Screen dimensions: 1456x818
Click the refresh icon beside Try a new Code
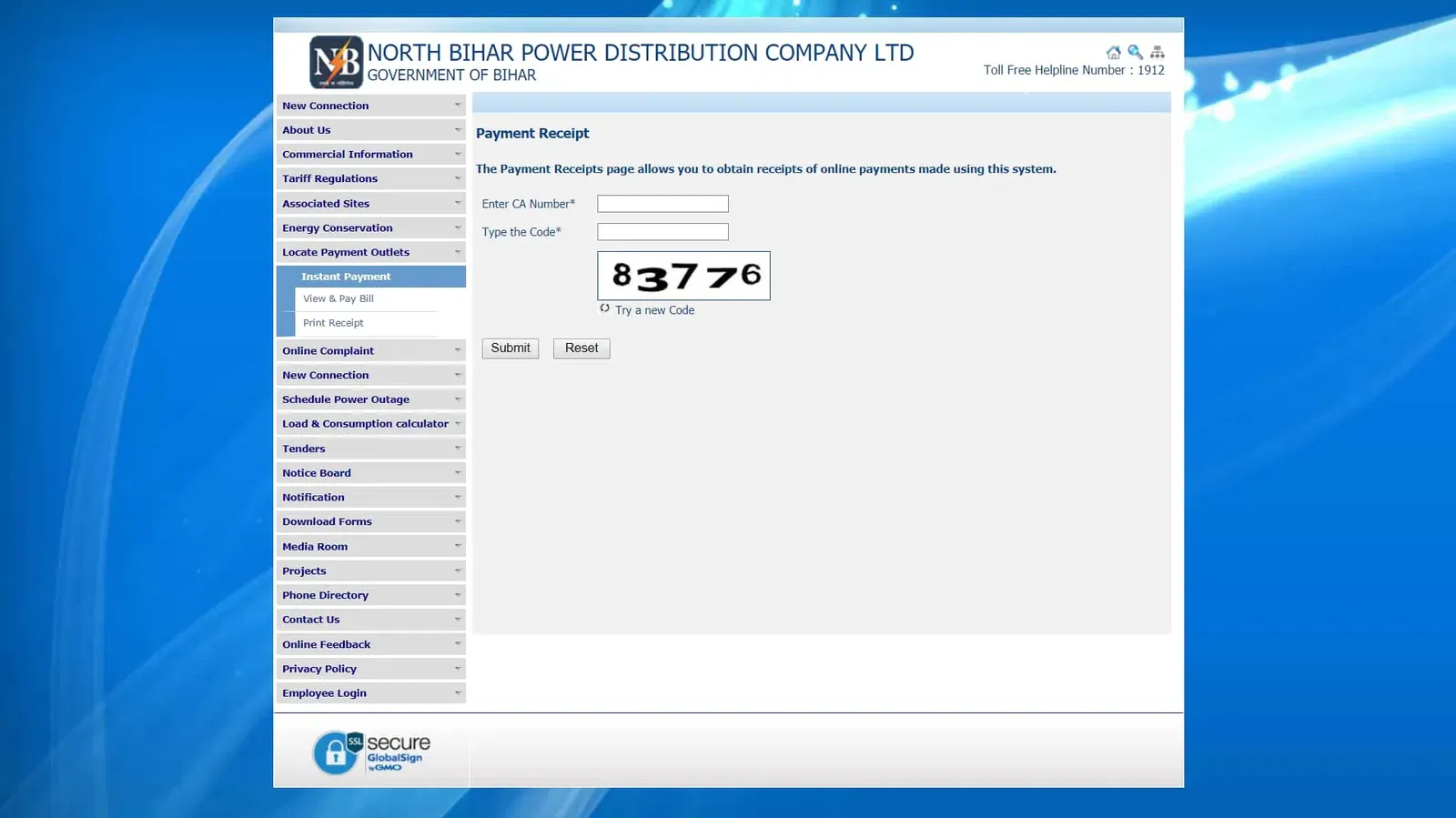point(604,308)
